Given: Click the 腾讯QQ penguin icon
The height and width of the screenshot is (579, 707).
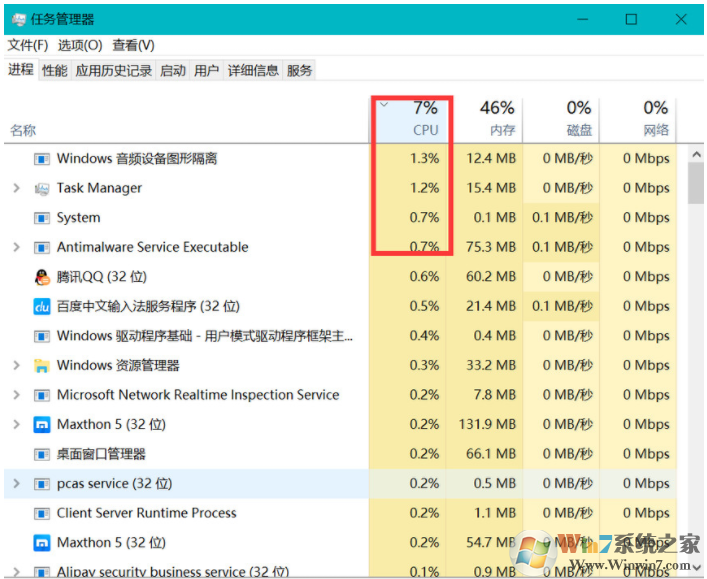Looking at the screenshot, I should 42,277.
